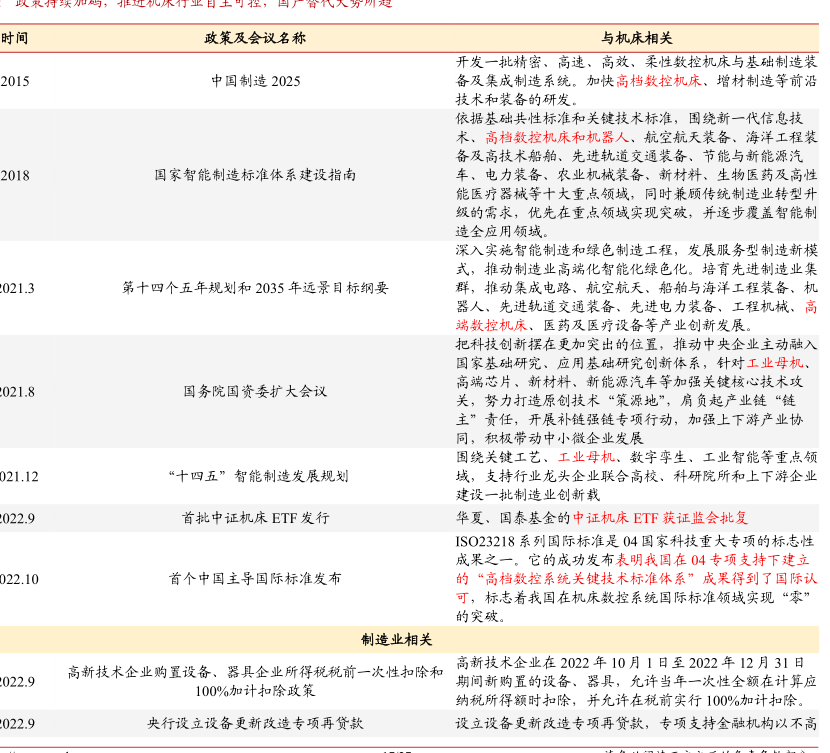Select the 2021.8 date cell

[17, 392]
